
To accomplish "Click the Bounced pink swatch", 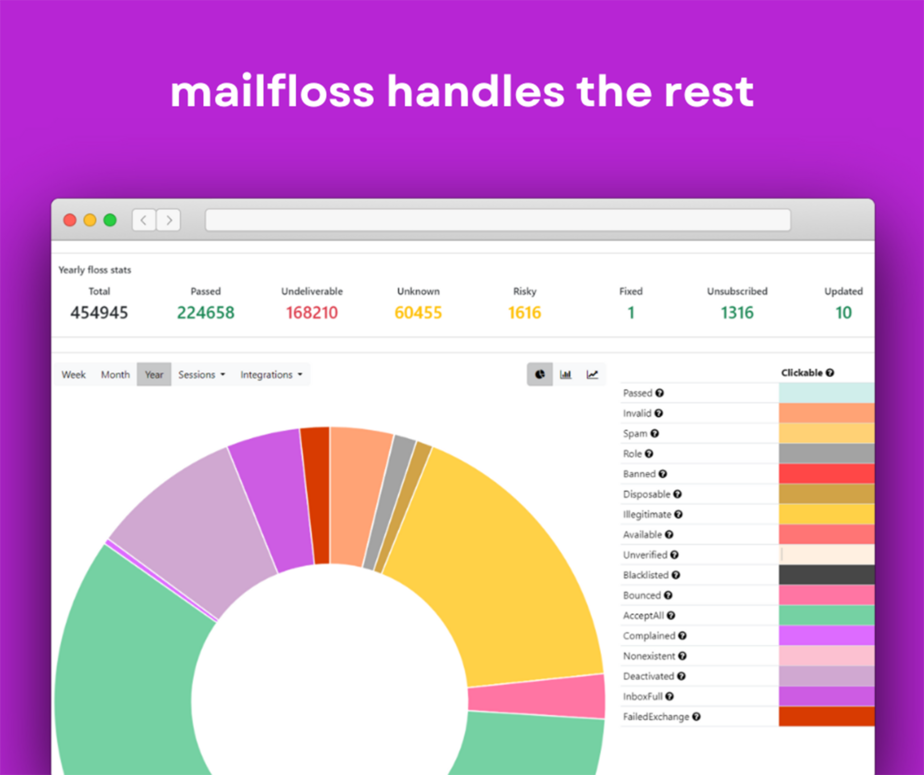I will (x=826, y=595).
